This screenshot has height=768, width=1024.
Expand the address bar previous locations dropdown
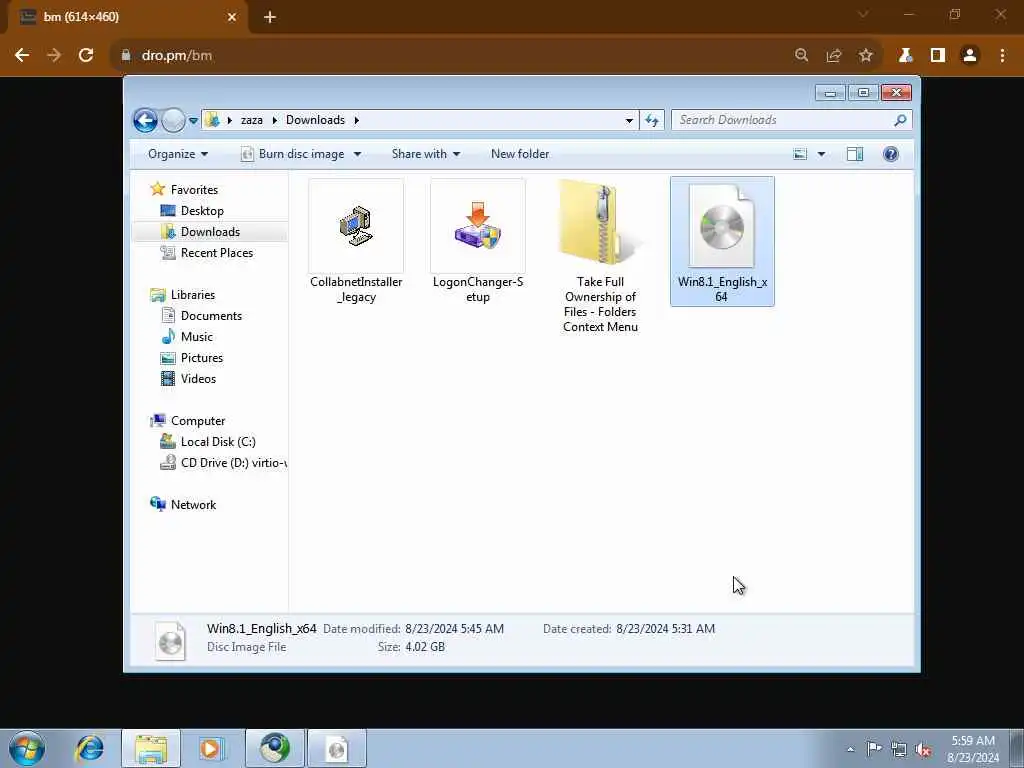pyautogui.click(x=629, y=120)
